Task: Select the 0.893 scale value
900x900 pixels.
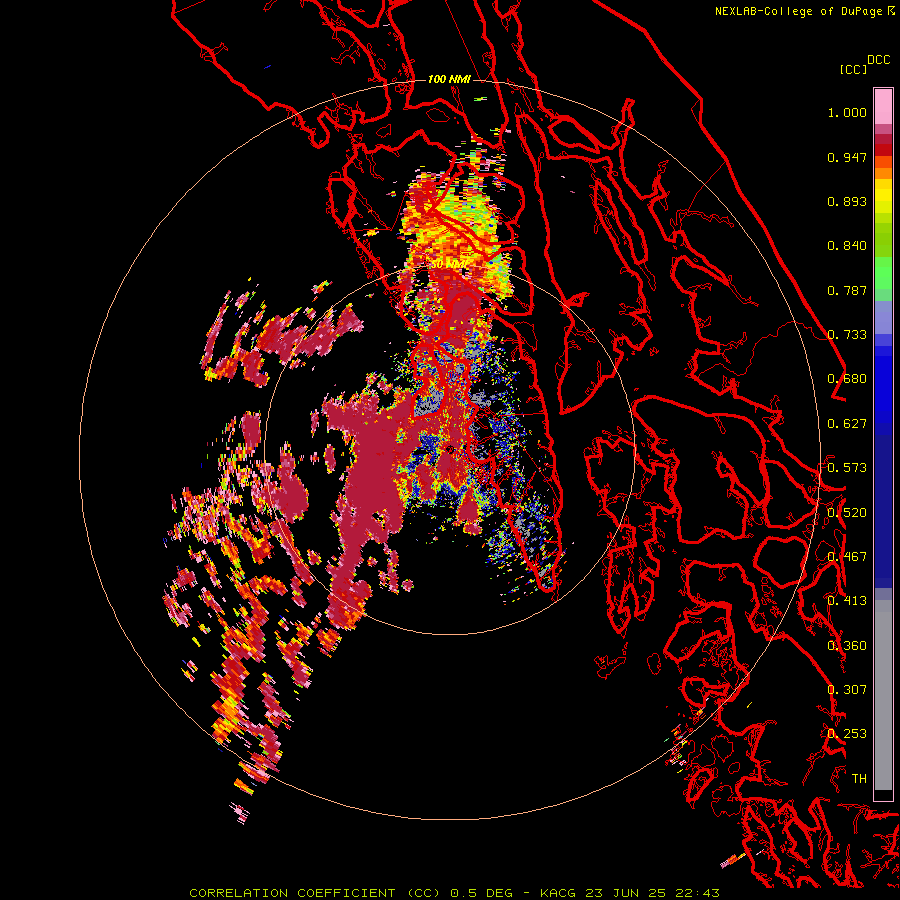Action: (x=847, y=201)
